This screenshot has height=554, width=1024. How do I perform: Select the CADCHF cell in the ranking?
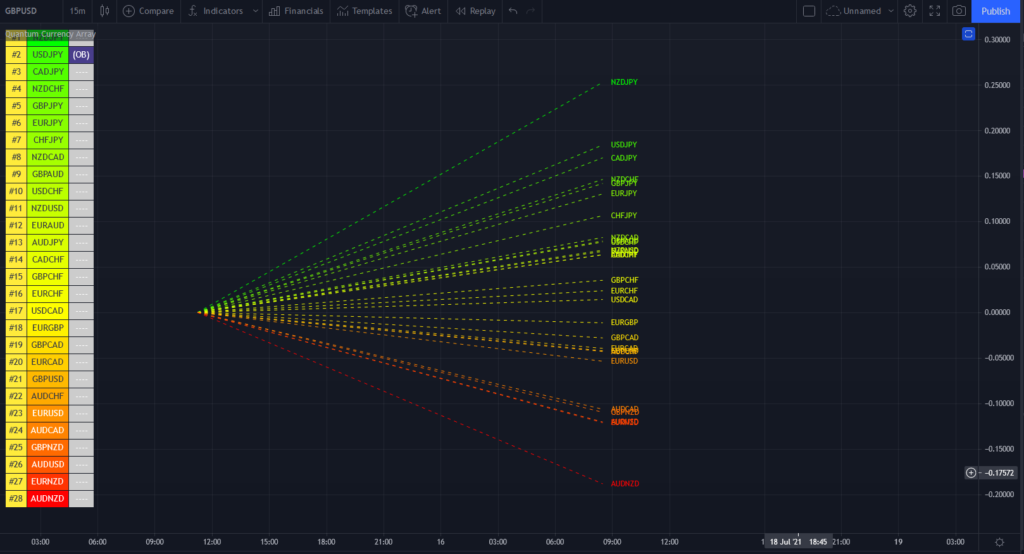48,259
